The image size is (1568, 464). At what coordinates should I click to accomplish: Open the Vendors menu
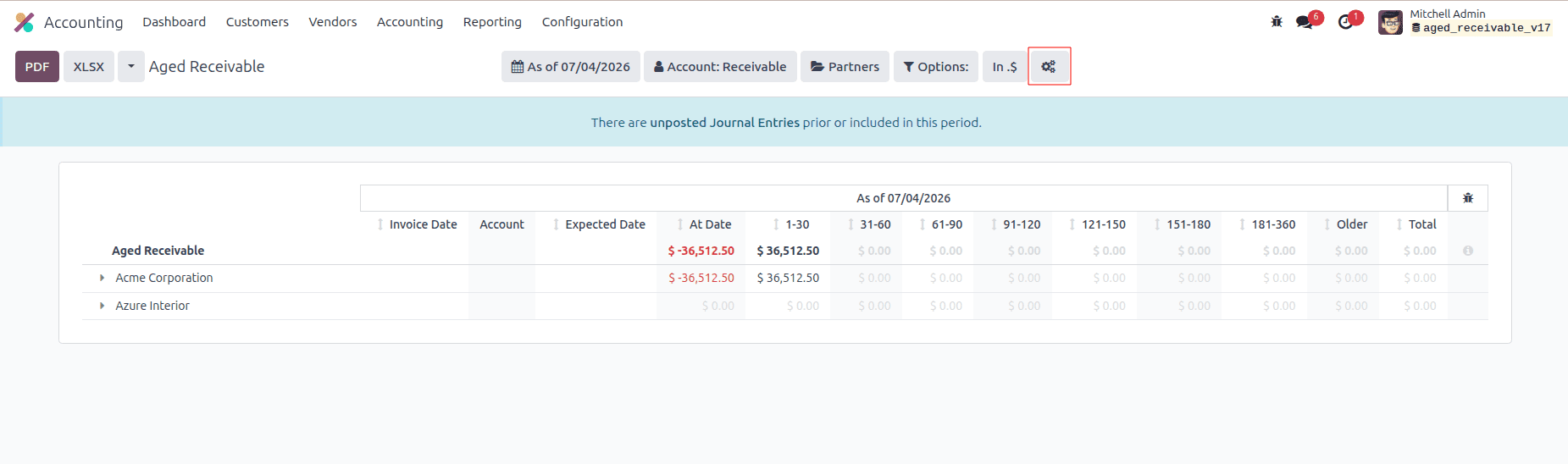pyautogui.click(x=333, y=22)
